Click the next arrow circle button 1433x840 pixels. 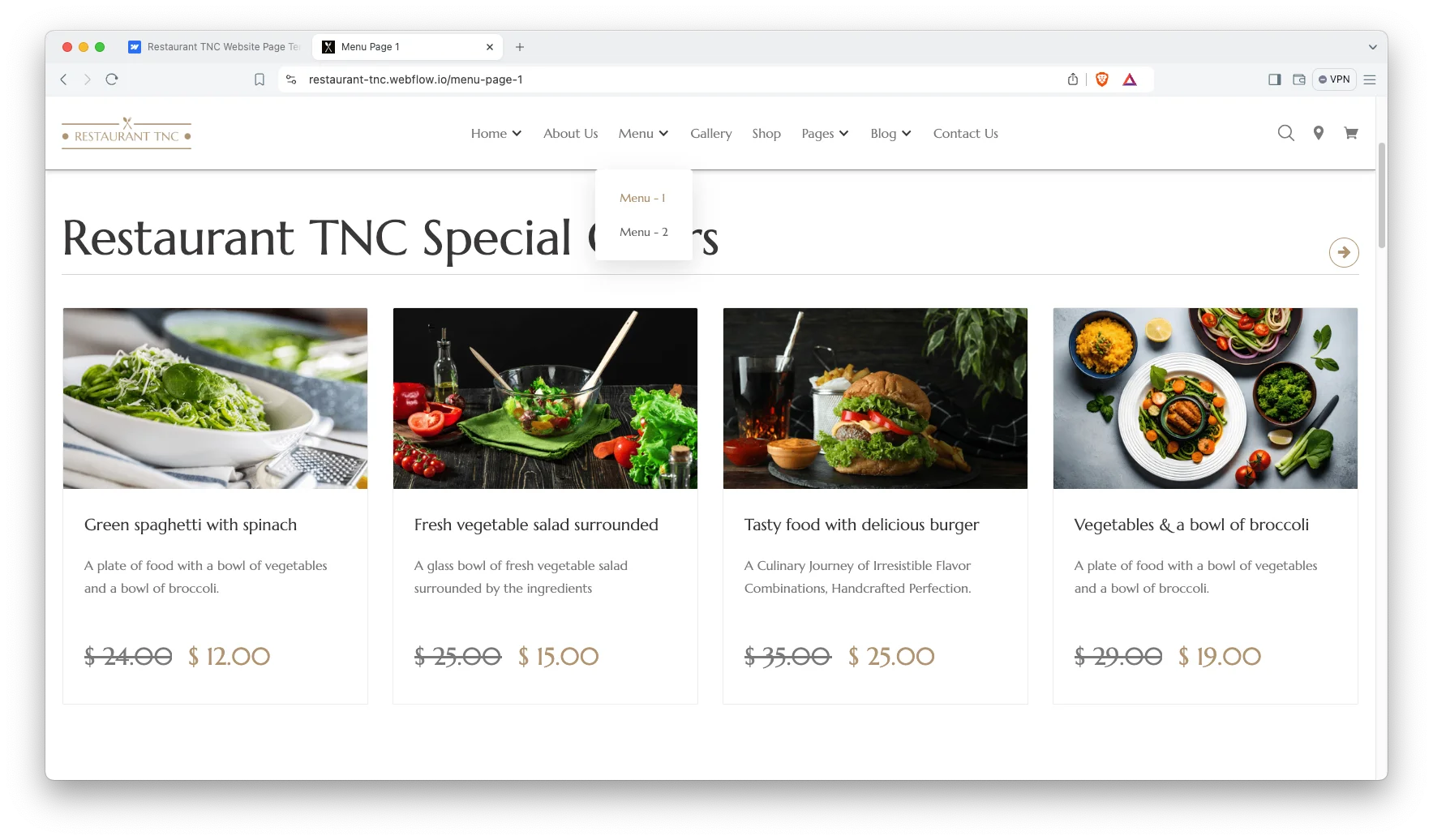pyautogui.click(x=1344, y=252)
